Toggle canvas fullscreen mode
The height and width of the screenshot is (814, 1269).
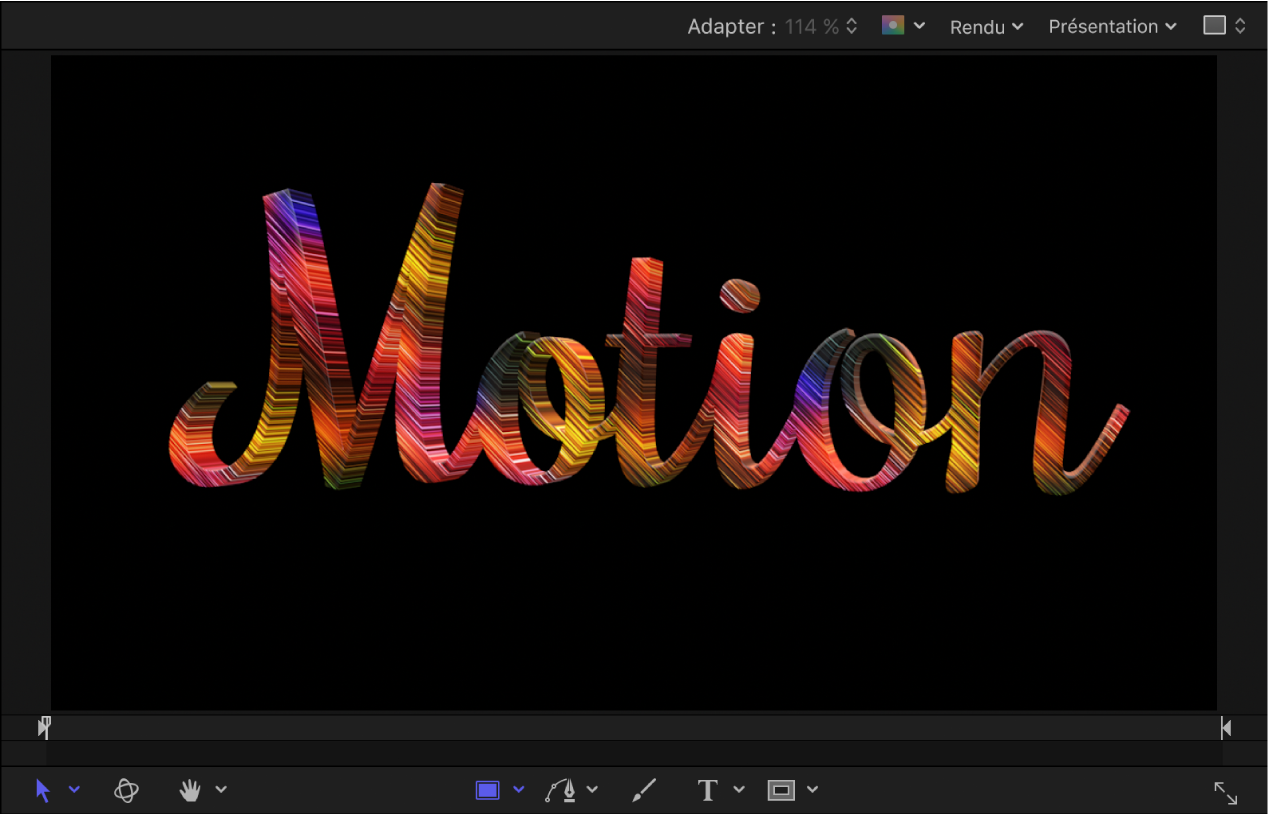pyautogui.click(x=1226, y=792)
